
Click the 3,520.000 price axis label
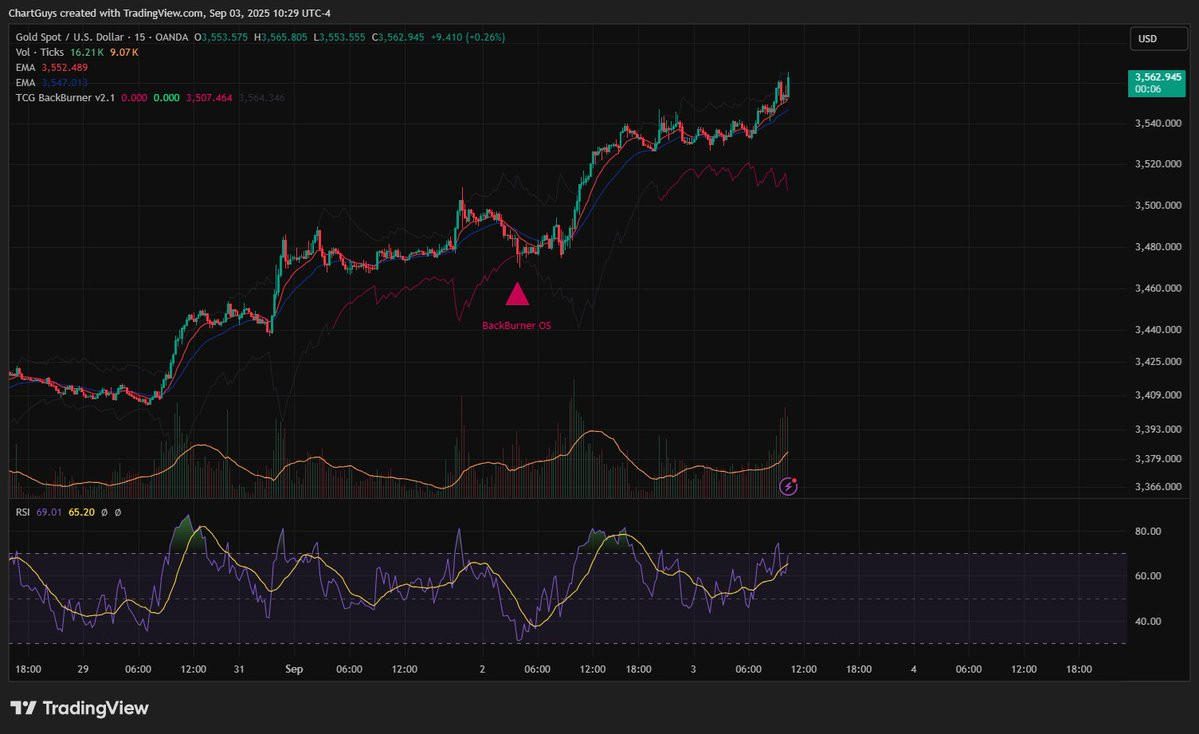(x=1158, y=164)
